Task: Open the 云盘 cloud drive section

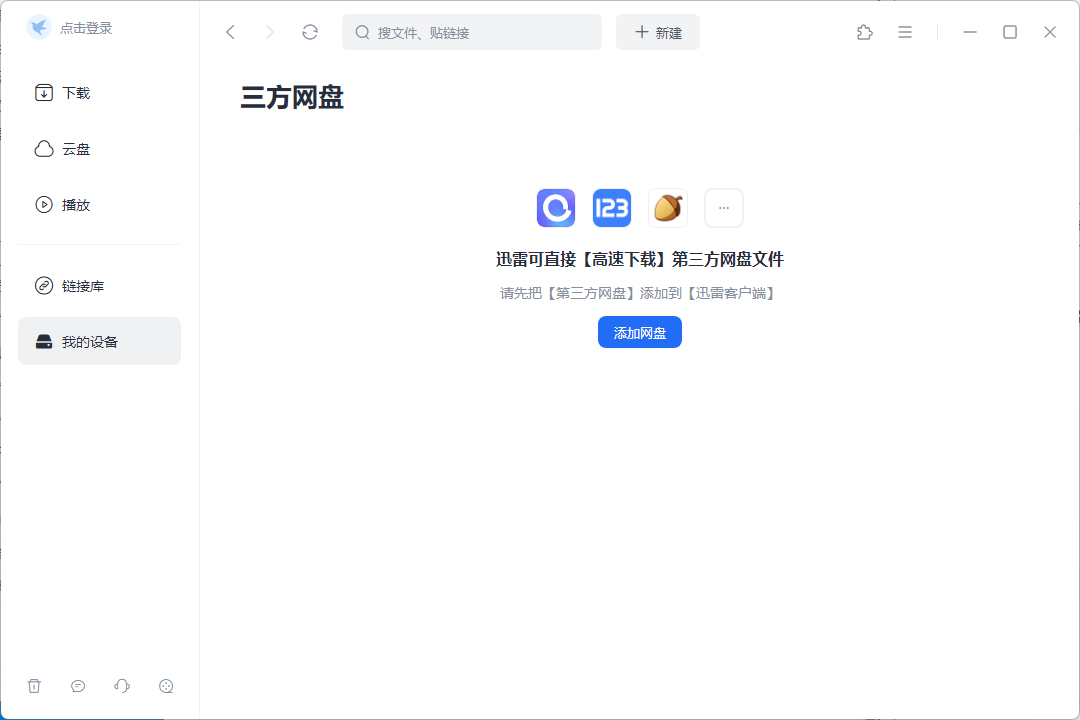Action: [x=99, y=149]
